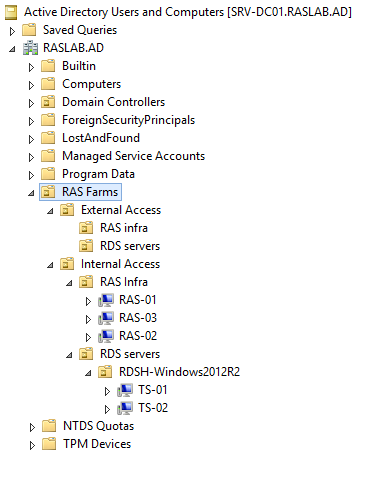The width and height of the screenshot is (368, 479).
Task: Click the RAS-01 computer icon
Action: [x=106, y=300]
